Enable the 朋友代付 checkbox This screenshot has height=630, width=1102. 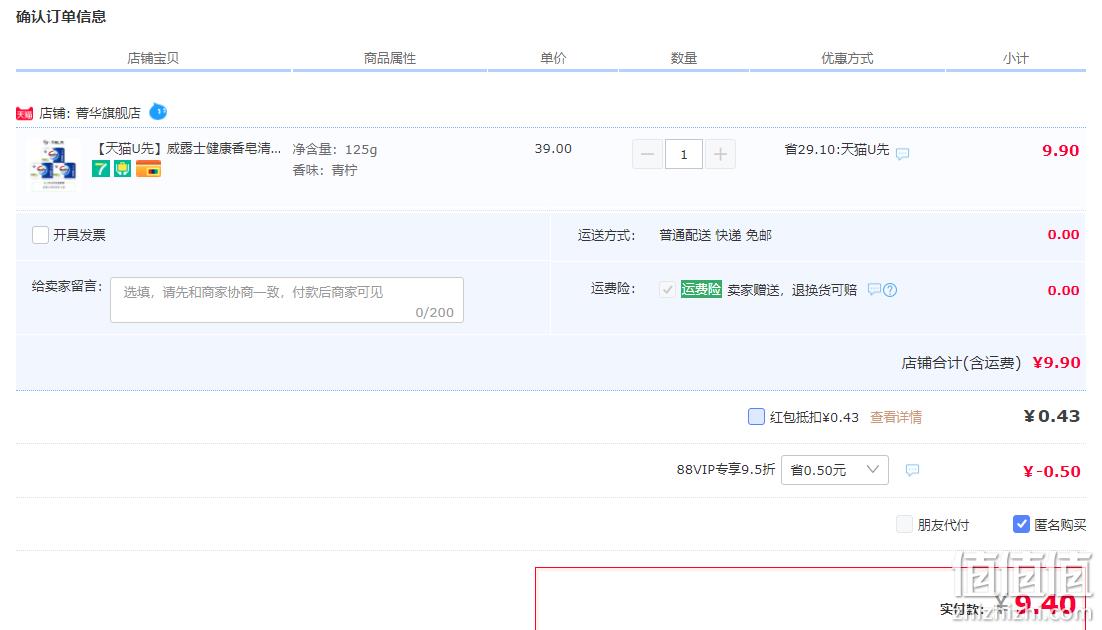(x=905, y=524)
